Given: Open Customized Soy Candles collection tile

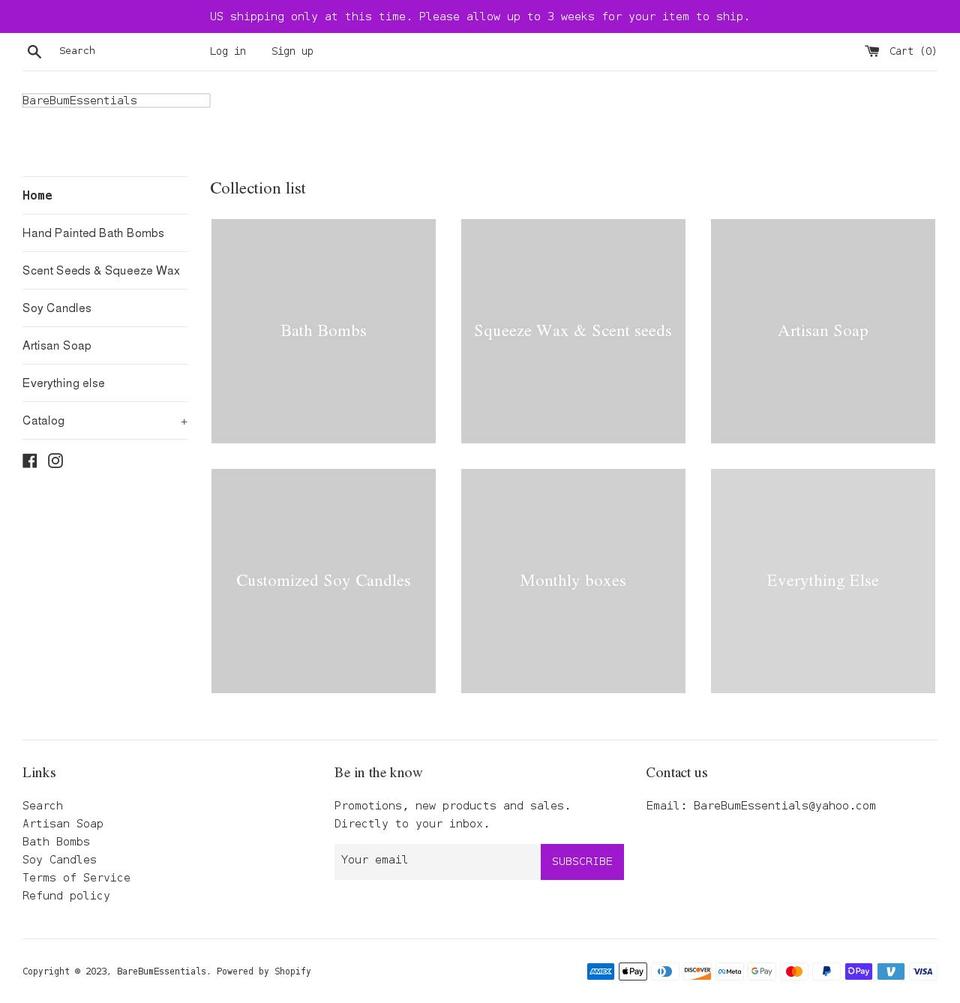Looking at the screenshot, I should point(324,581).
